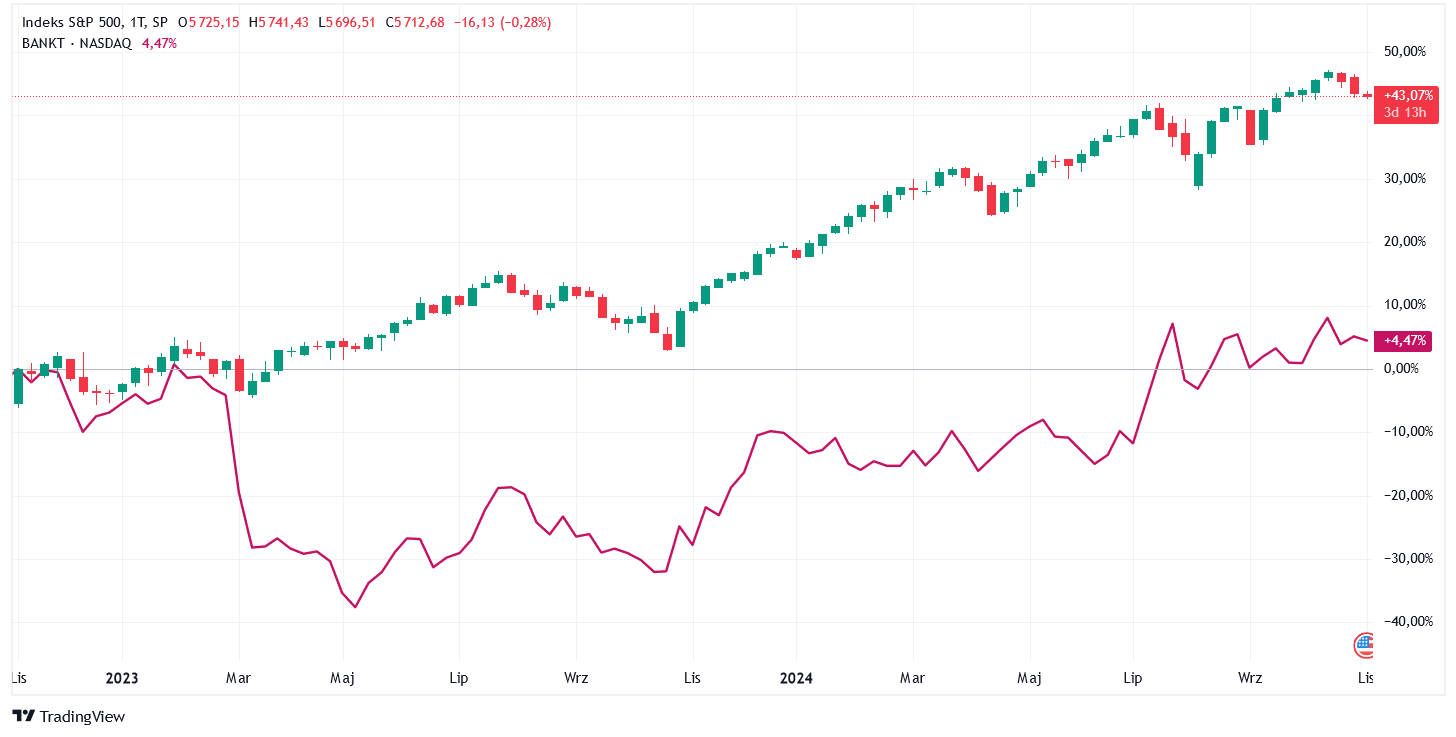This screenshot has width=1456, height=737.
Task: Click the close price C5712,68
Action: (415, 22)
